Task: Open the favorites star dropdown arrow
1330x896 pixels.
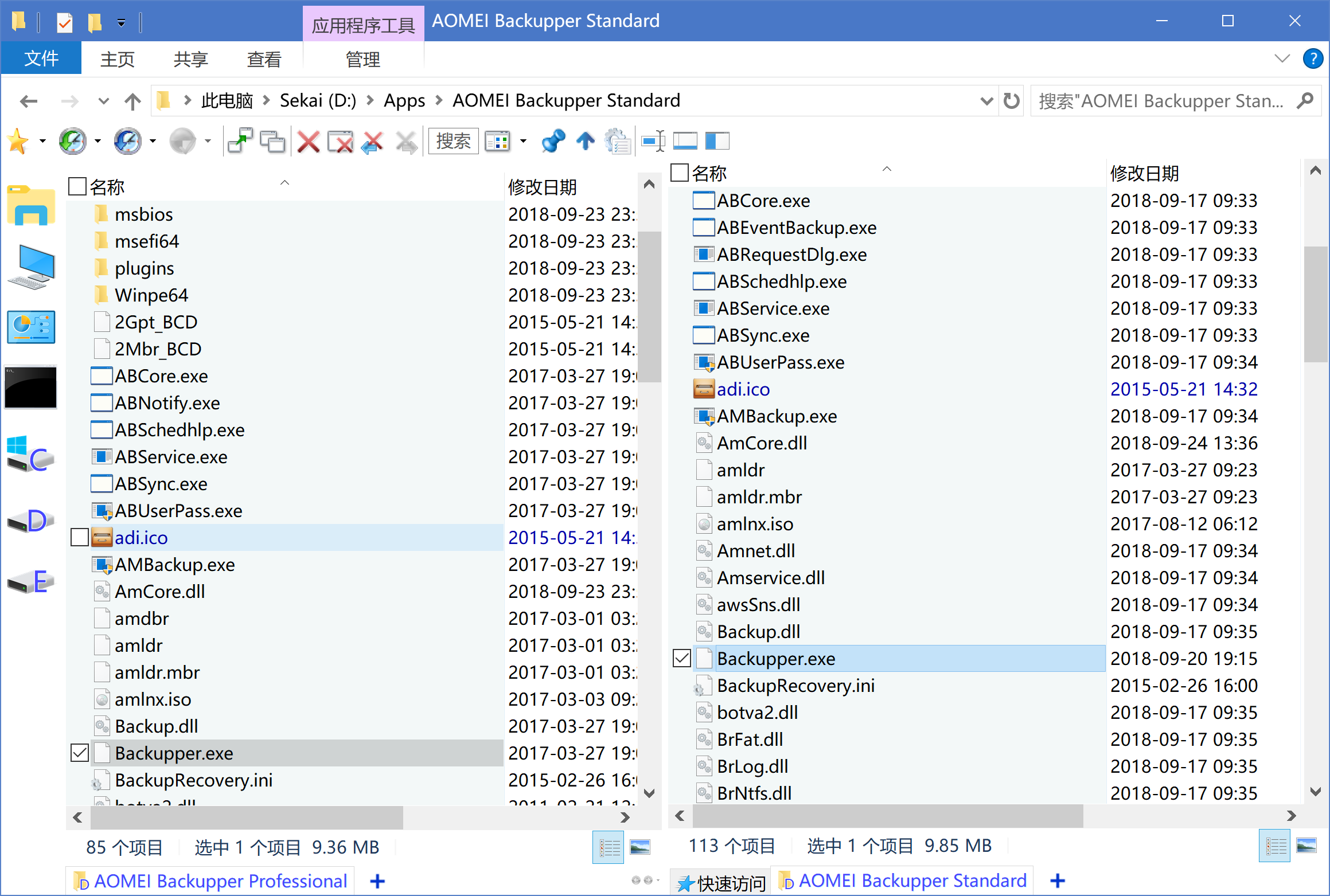Action: (x=42, y=141)
